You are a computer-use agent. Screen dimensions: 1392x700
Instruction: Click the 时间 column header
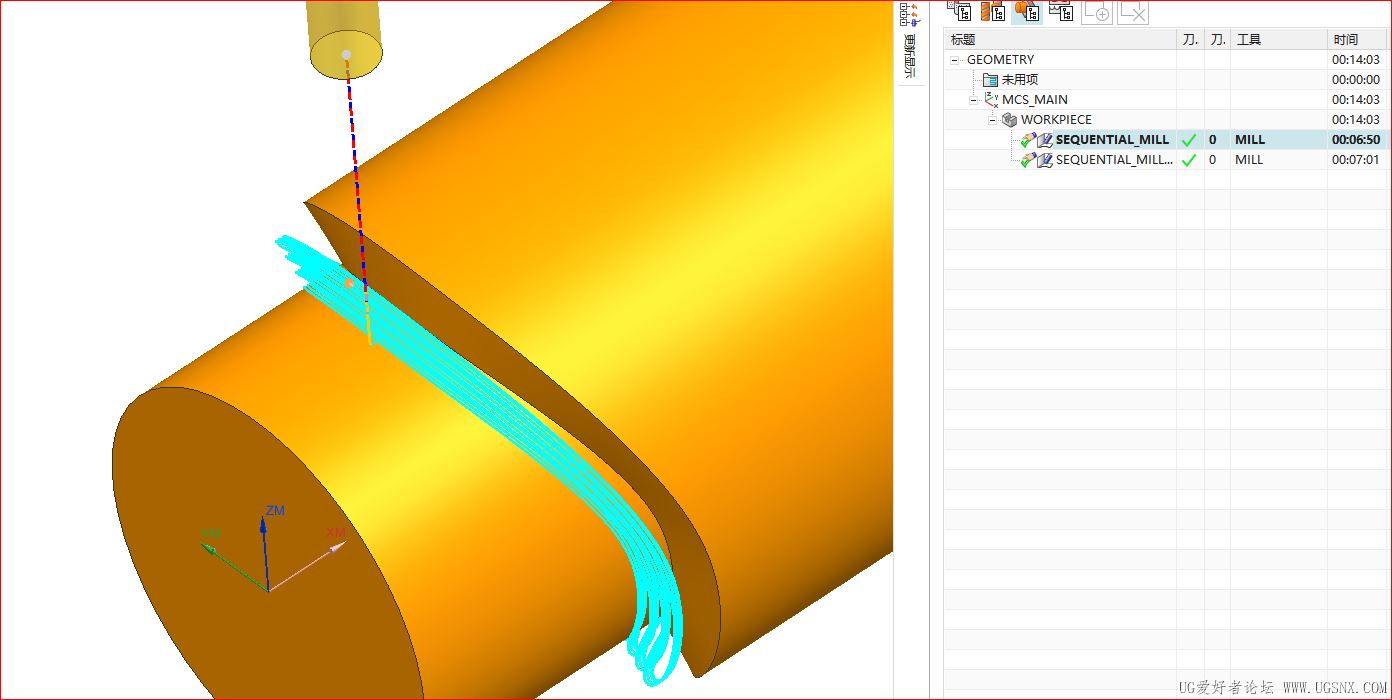point(1358,40)
